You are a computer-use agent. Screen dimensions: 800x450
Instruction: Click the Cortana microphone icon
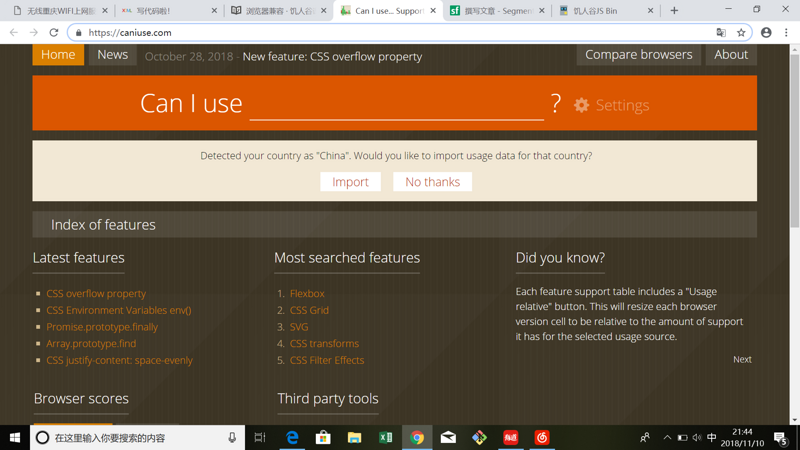tap(232, 438)
